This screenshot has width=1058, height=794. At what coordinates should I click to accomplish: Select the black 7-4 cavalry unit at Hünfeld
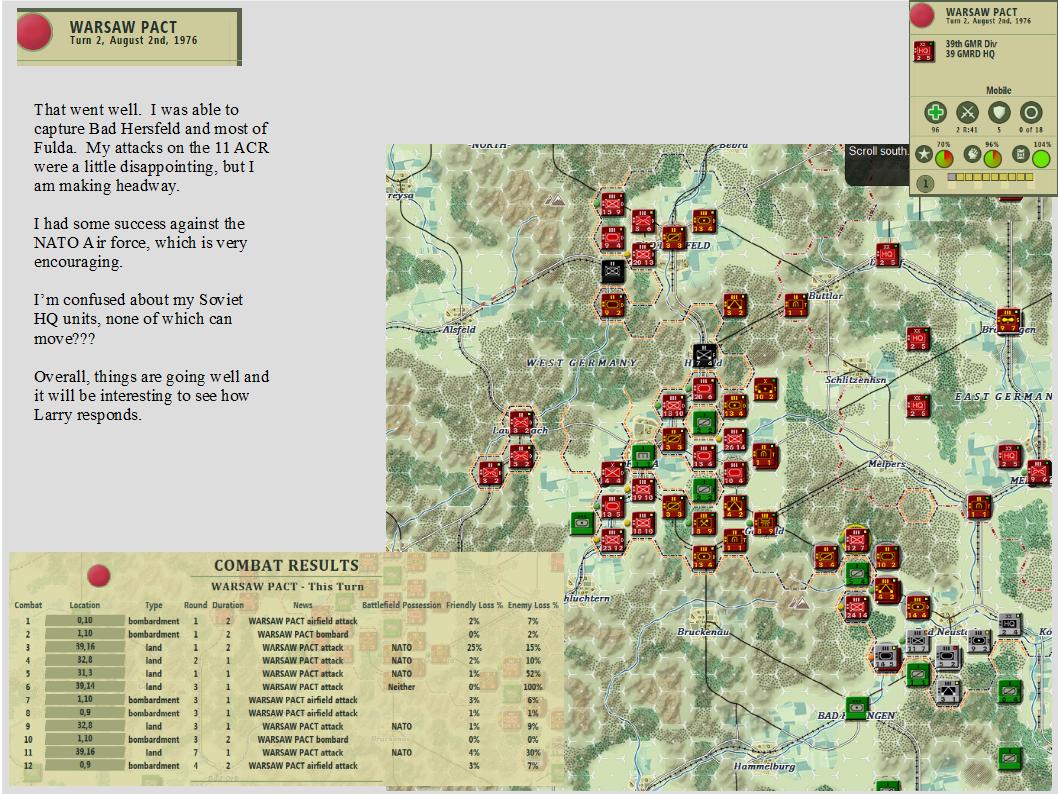(x=704, y=356)
